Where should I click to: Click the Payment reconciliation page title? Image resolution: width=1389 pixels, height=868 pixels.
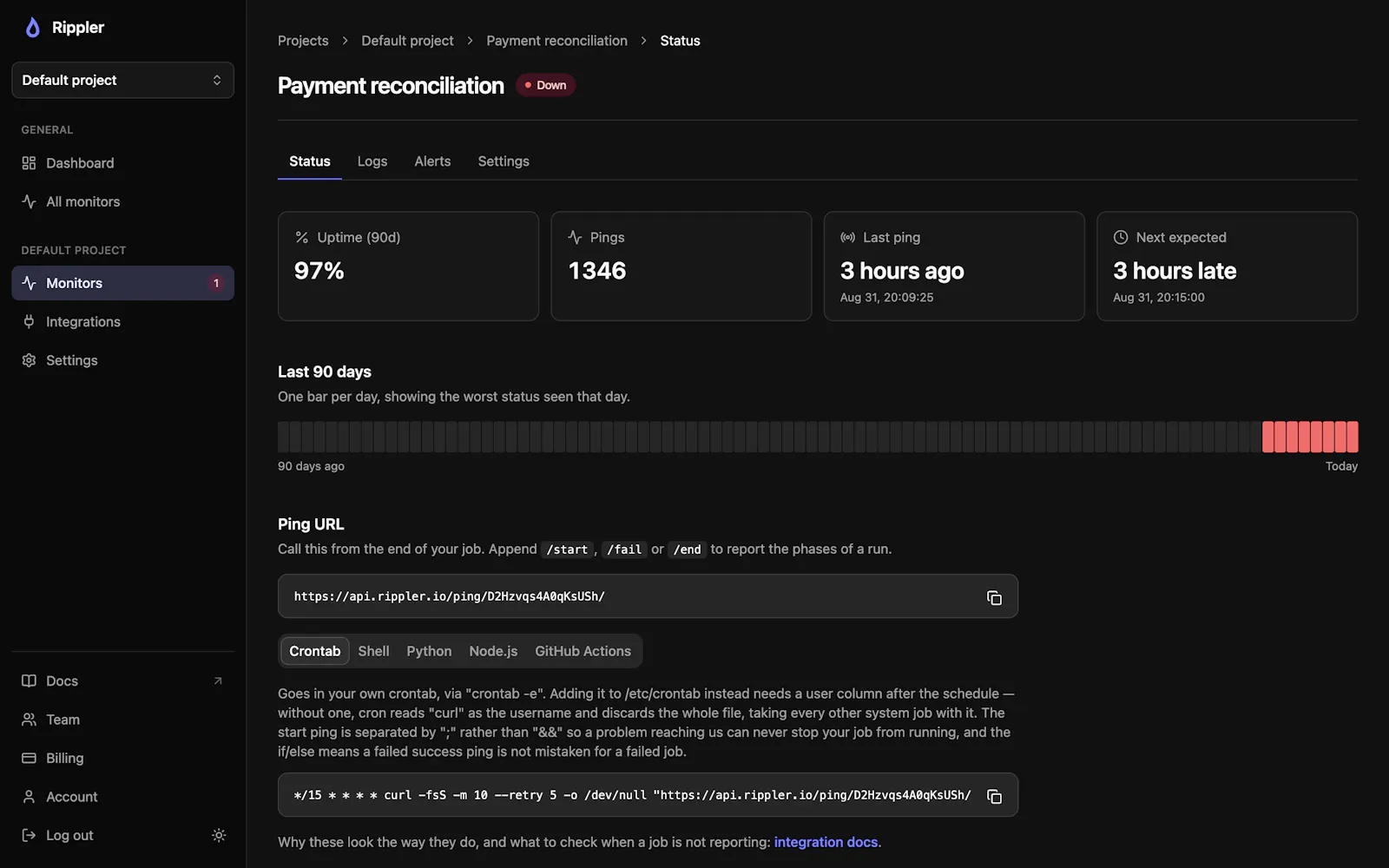pyautogui.click(x=391, y=85)
